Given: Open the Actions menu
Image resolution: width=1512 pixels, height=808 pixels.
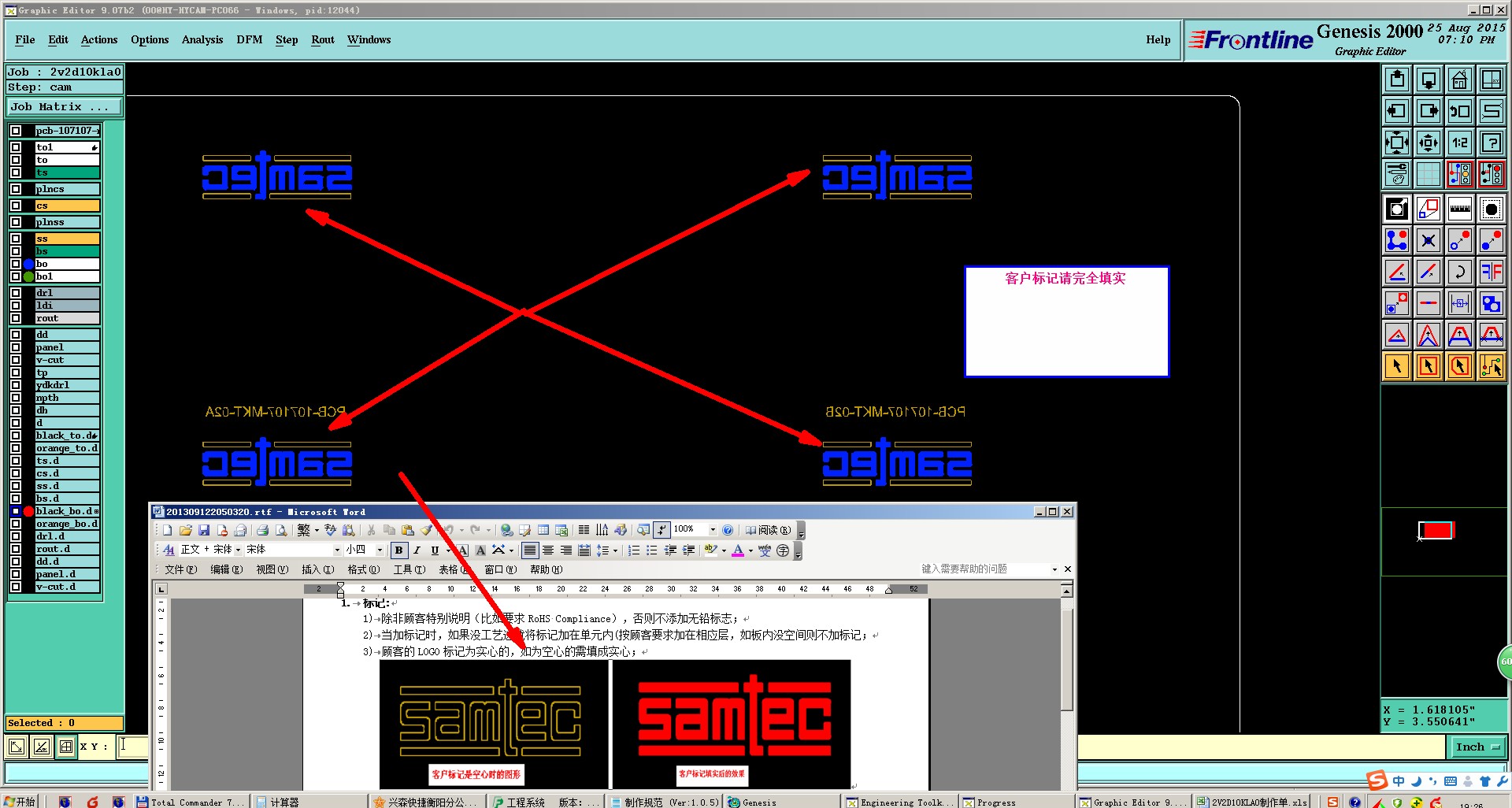Looking at the screenshot, I should coord(99,39).
